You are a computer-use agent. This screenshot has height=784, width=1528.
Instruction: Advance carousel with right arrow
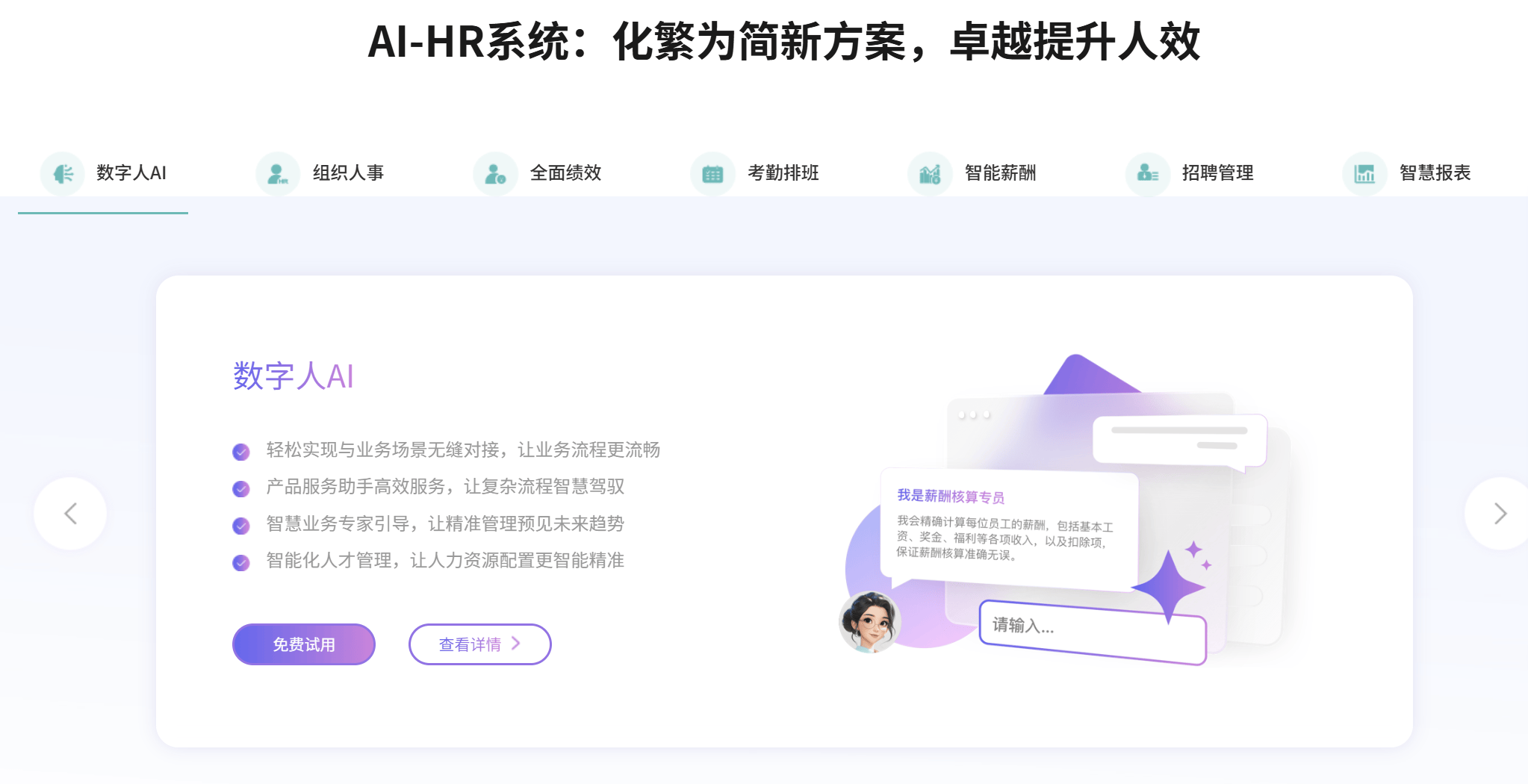pyautogui.click(x=1500, y=514)
